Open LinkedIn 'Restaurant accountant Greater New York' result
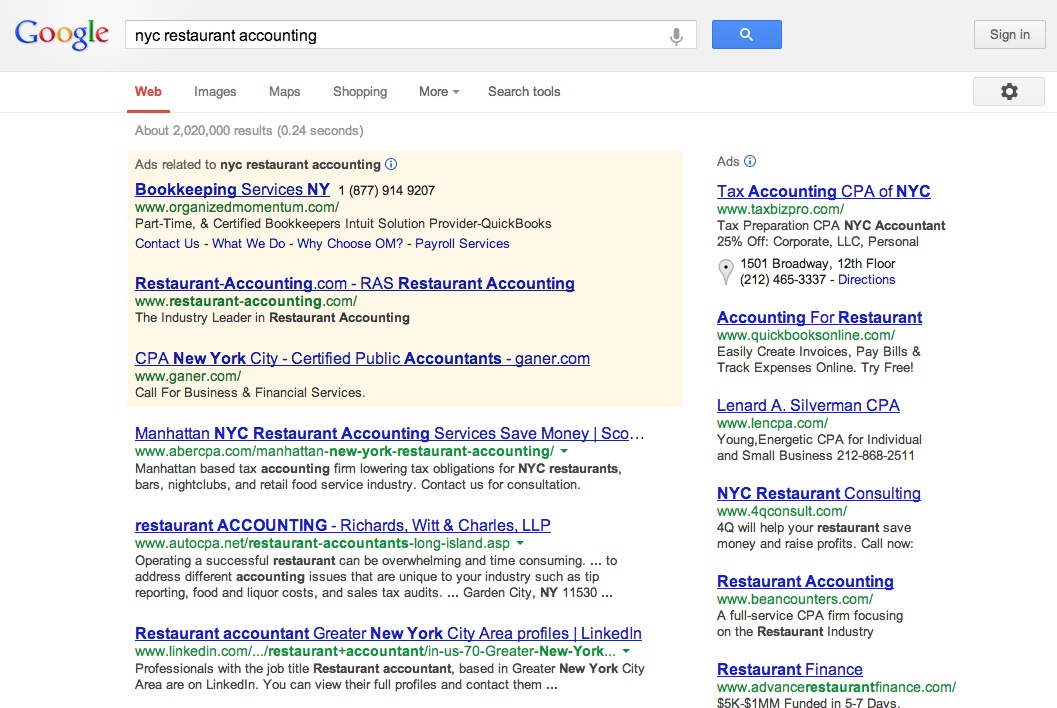Image resolution: width=1057 pixels, height=708 pixels. [x=388, y=633]
